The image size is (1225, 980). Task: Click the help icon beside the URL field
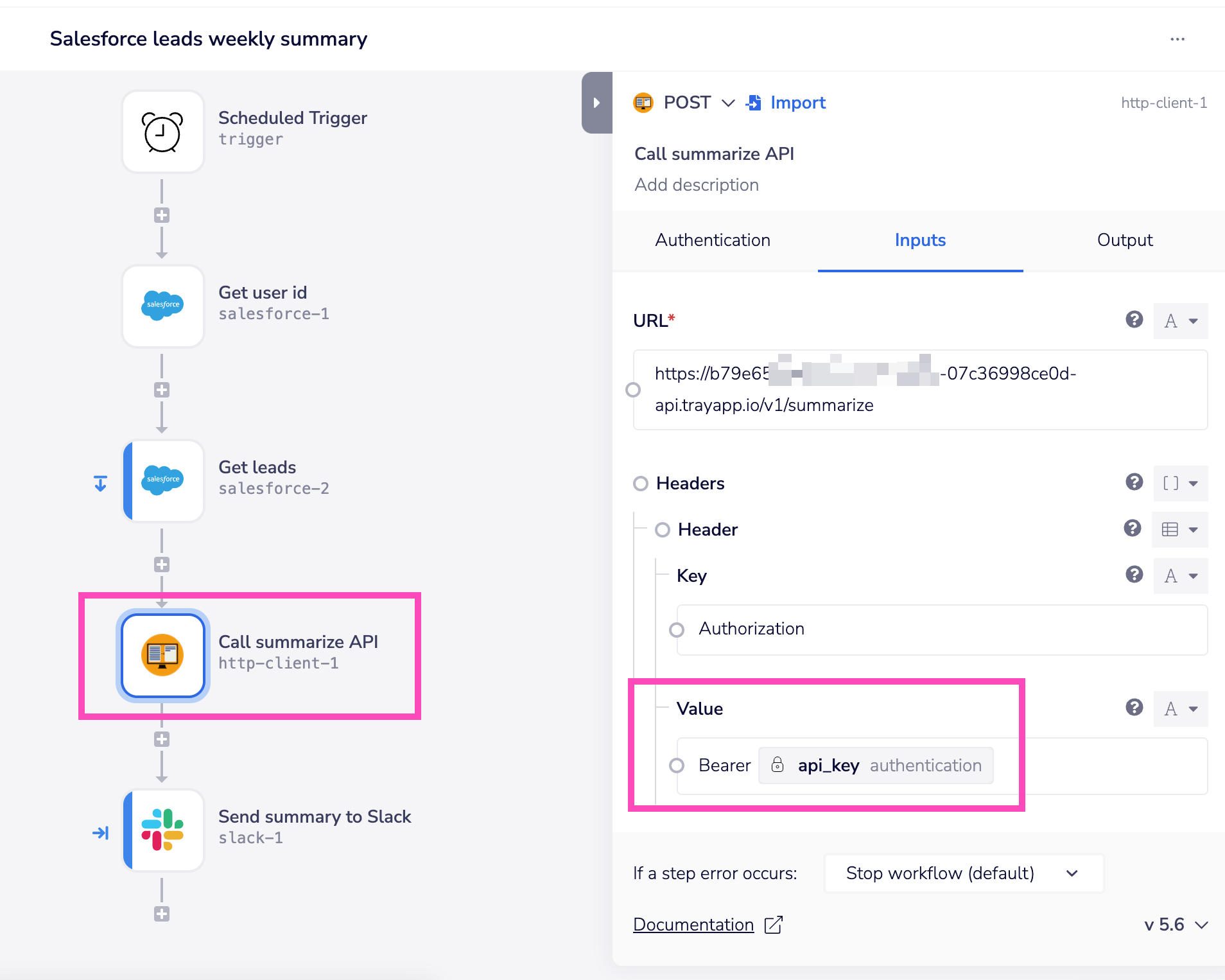[1134, 320]
